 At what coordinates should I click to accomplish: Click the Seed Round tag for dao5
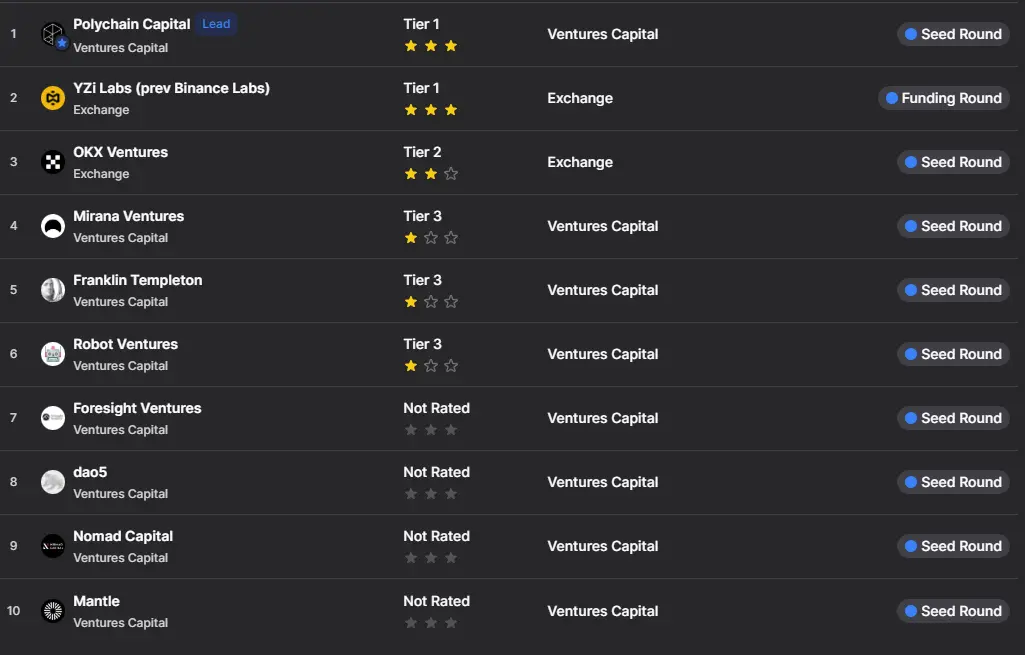[x=952, y=482]
